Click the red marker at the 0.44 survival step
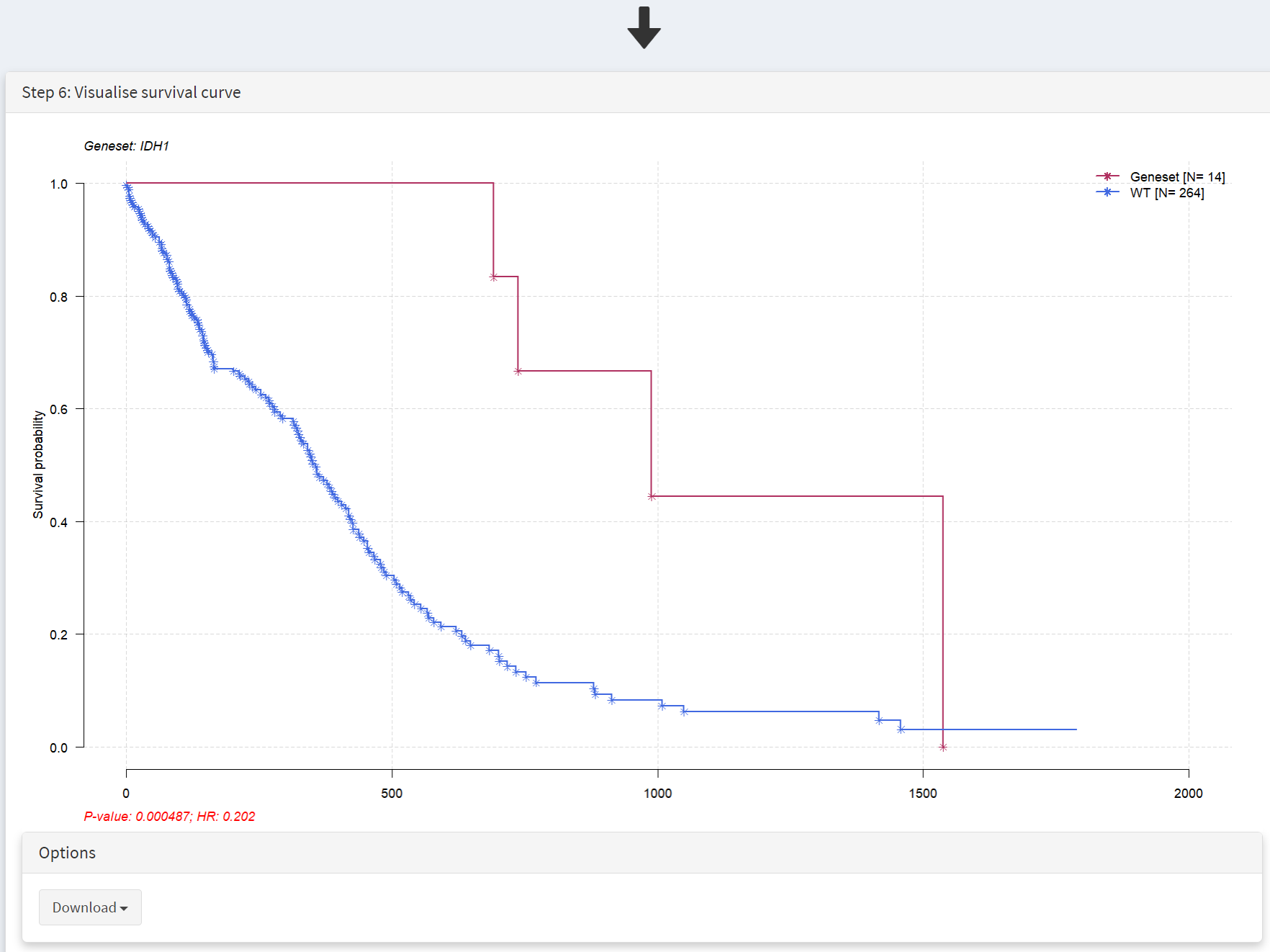This screenshot has height=952, width=1270. (x=652, y=496)
